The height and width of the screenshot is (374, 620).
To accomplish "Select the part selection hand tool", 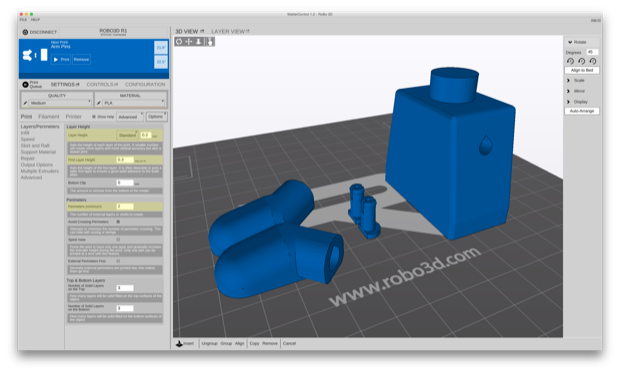I will 210,42.
